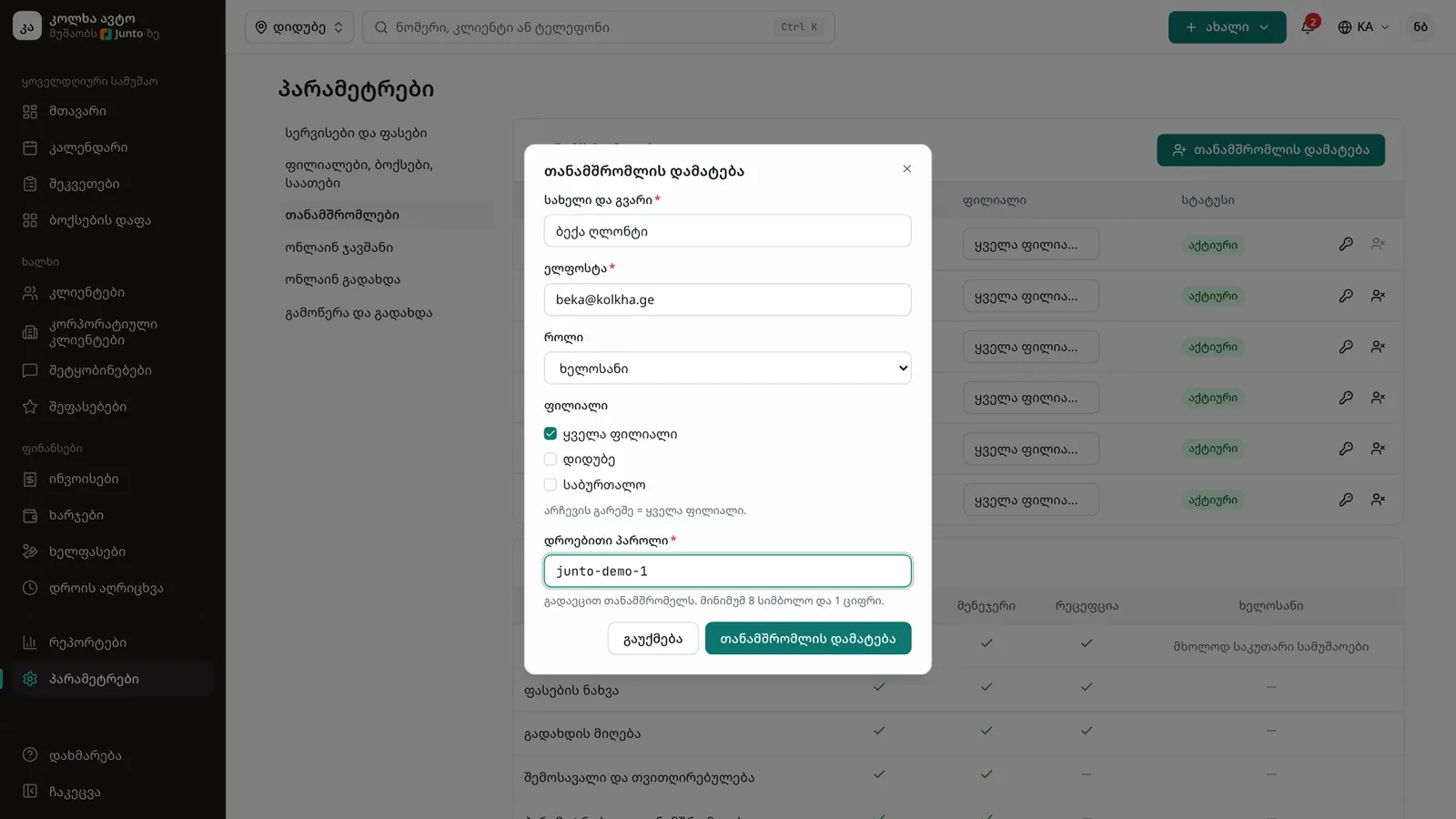Click the search field for ნომერი, კლიენტი

[599, 27]
